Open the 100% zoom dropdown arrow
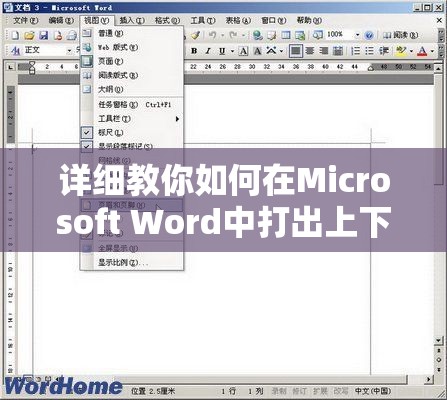Image resolution: width=447 pixels, height=400 pixels. (357, 35)
